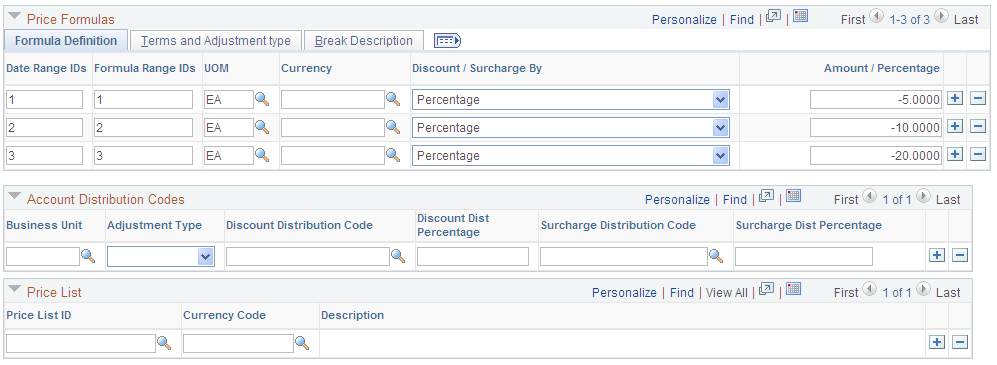This screenshot has width=997, height=365.
Task: Open the UOM lookup in the first formula row
Action: 263,99
